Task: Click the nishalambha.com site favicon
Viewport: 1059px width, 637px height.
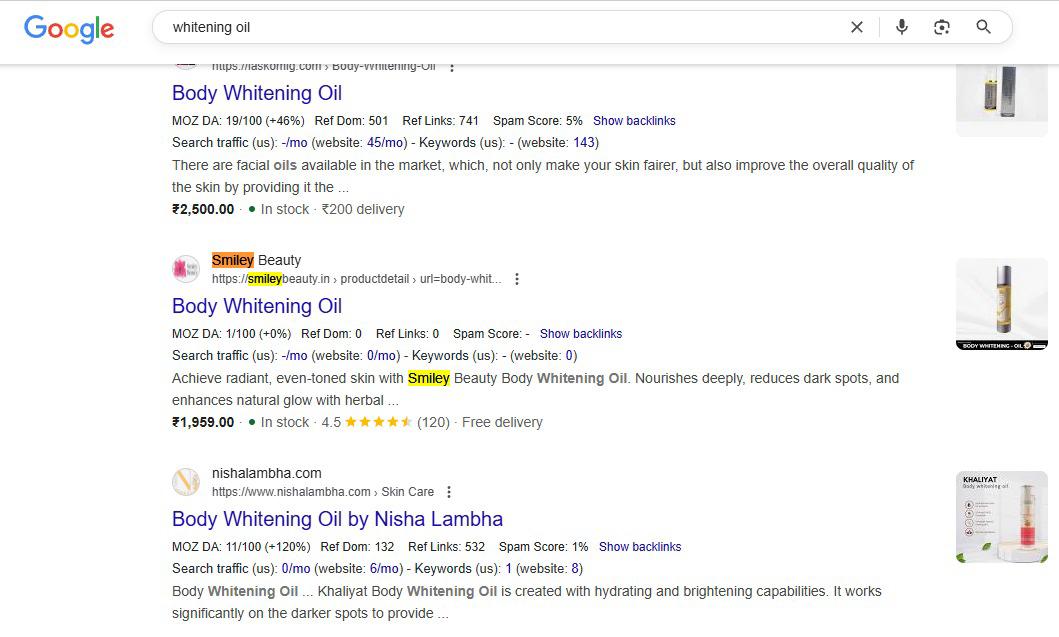Action: tap(186, 482)
